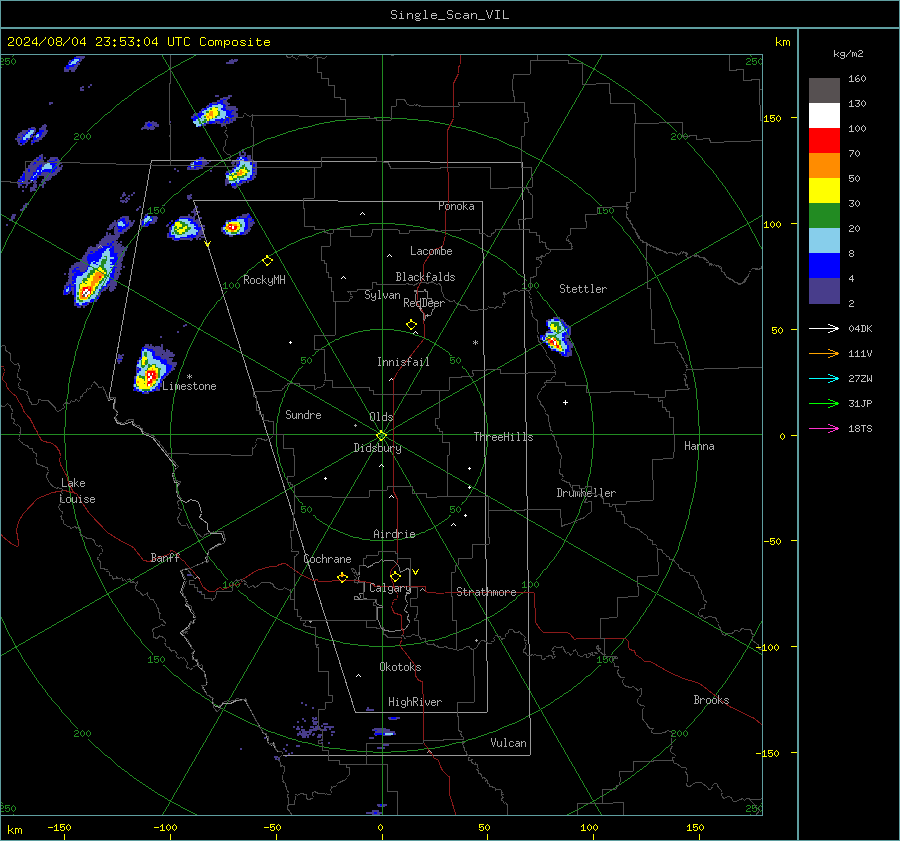Click the red 100-130 legend color swatch
Image resolution: width=900 pixels, height=841 pixels.
pyautogui.click(x=824, y=141)
